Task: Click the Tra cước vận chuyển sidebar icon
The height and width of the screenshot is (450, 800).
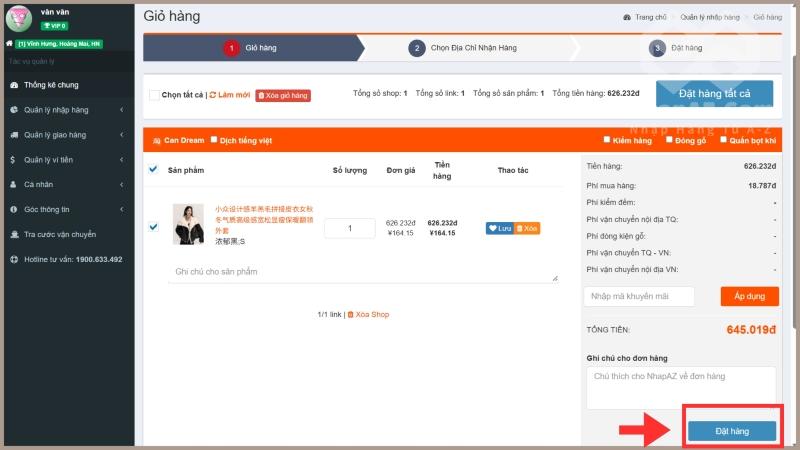Action: 14,234
